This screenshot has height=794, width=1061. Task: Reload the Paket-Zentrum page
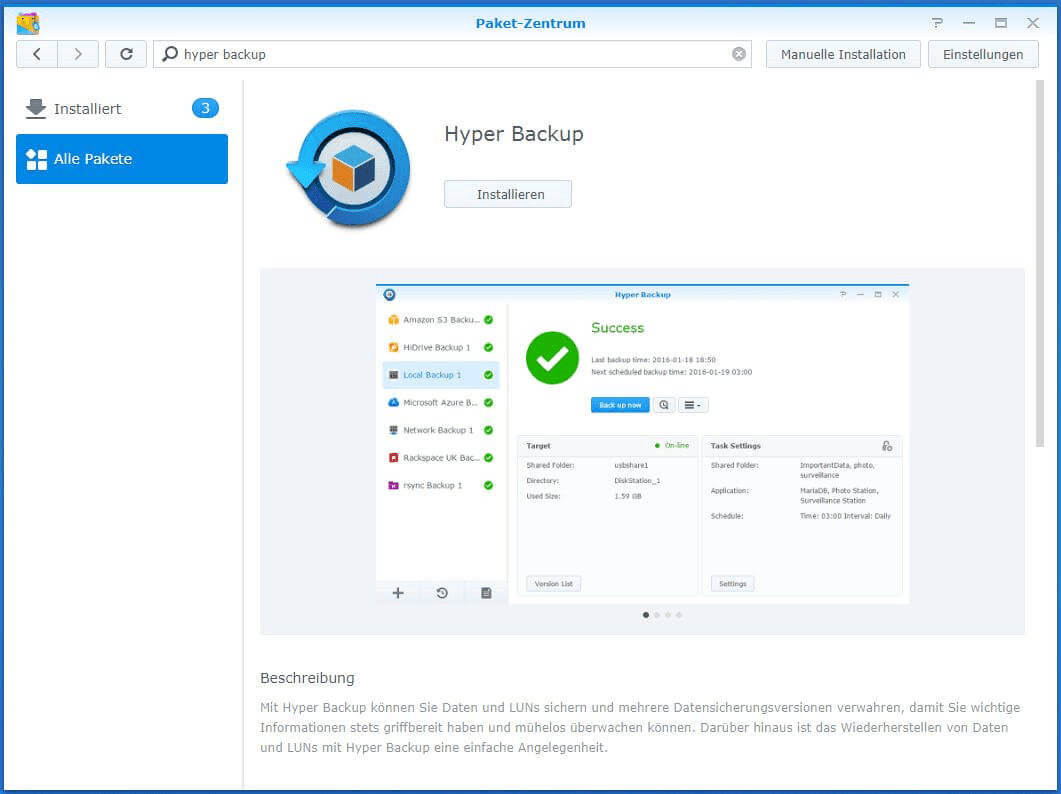[126, 54]
